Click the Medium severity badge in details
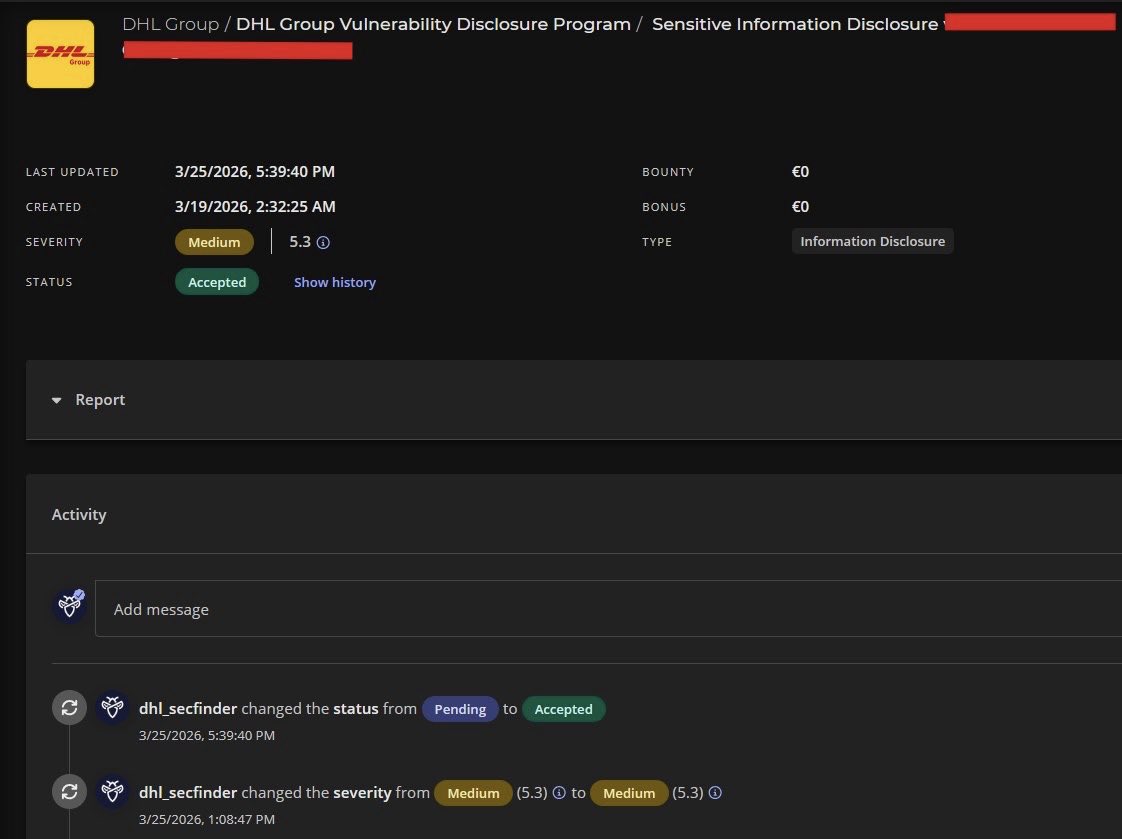The image size is (1122, 839). 214,242
